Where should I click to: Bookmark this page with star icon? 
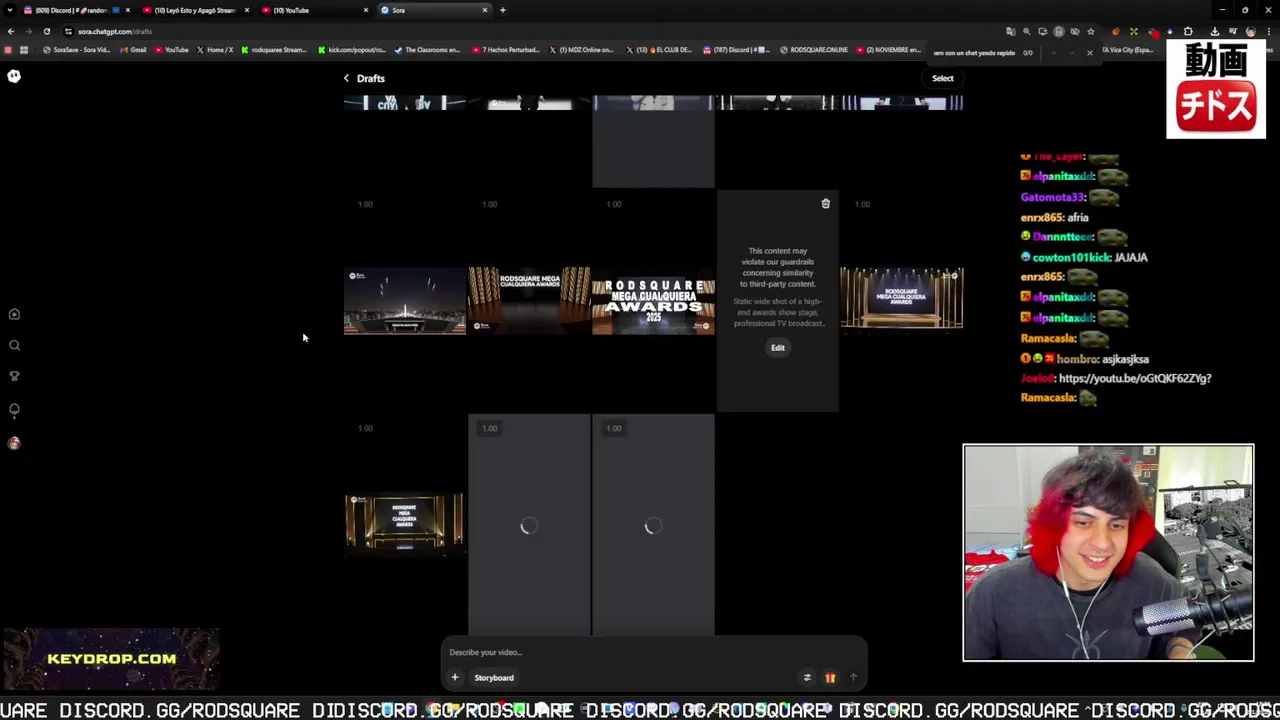[x=1091, y=31]
